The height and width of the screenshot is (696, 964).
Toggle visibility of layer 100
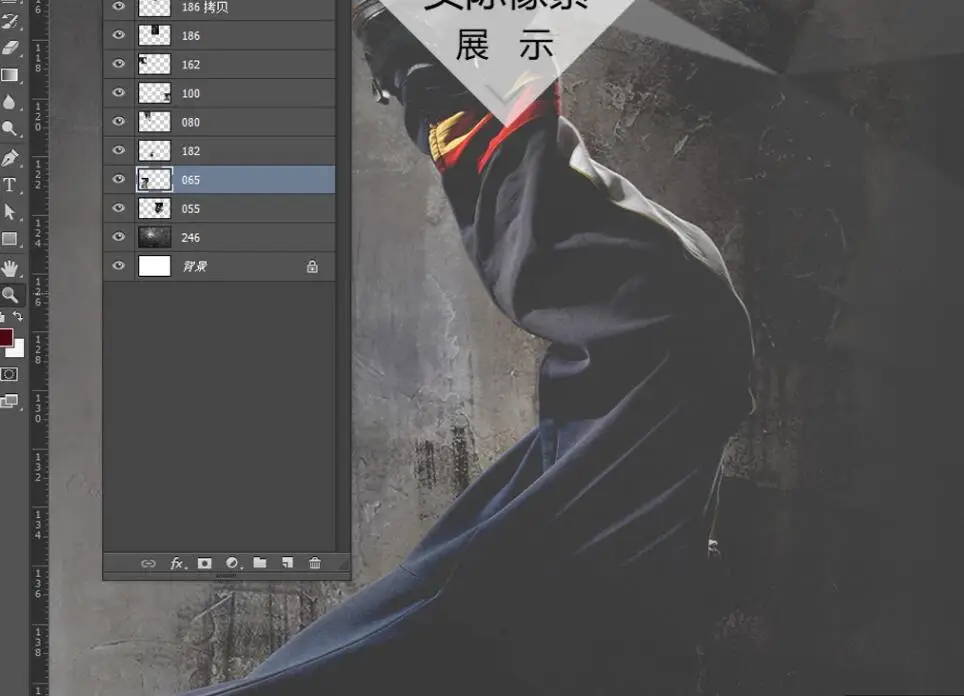tap(119, 93)
